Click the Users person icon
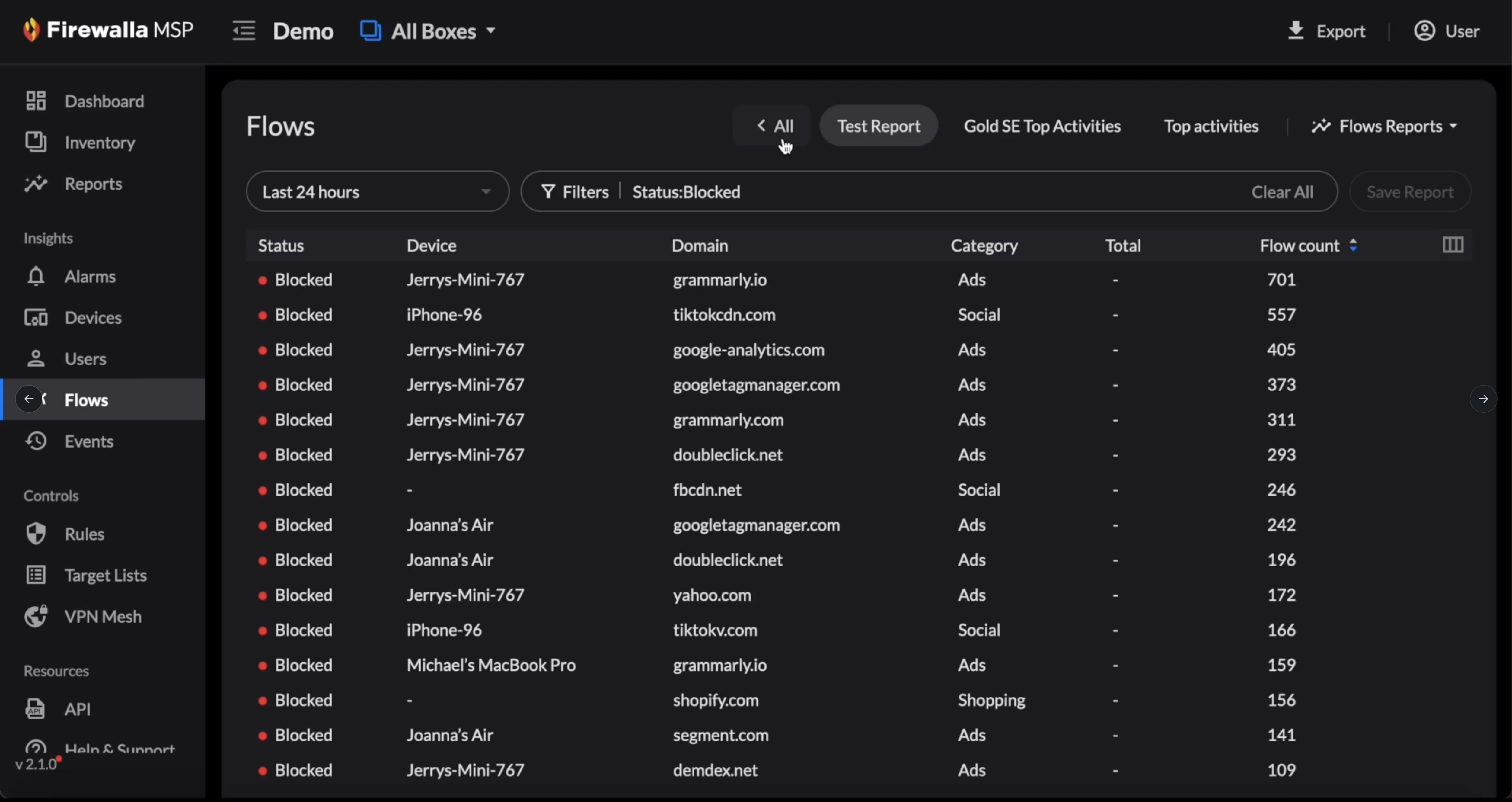Viewport: 1512px width, 802px height. 36,359
